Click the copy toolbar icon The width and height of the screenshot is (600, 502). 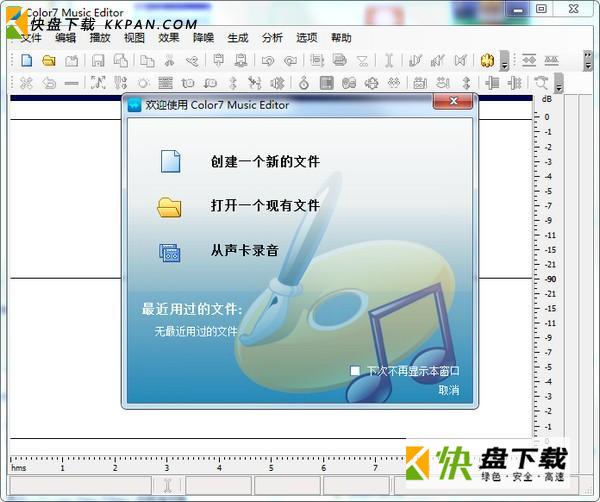(x=147, y=60)
